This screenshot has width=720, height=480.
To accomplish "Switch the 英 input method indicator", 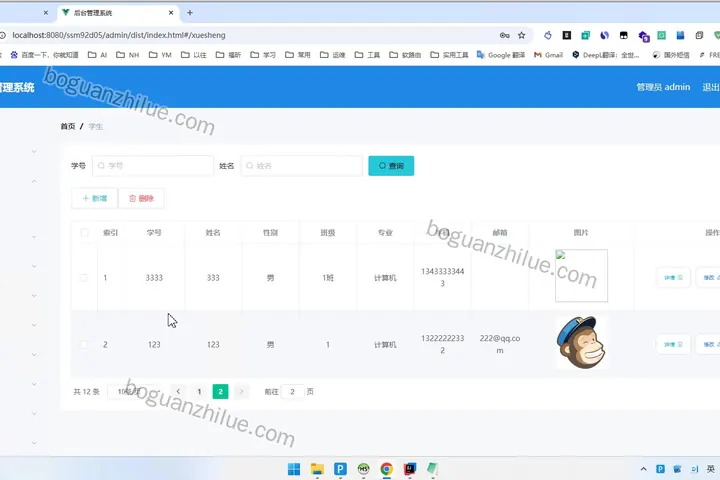I will [711, 469].
